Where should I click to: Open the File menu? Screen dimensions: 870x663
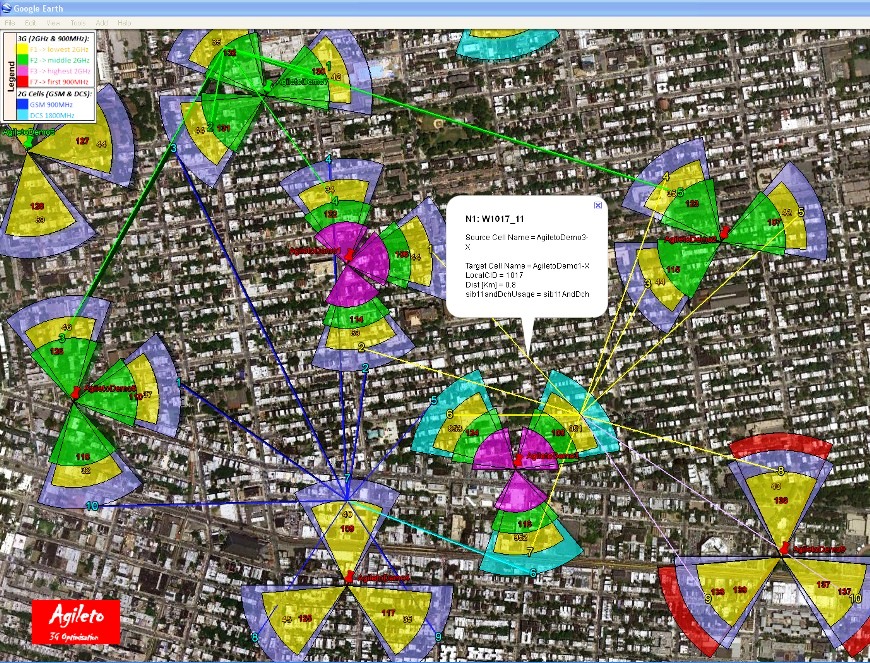(10, 21)
